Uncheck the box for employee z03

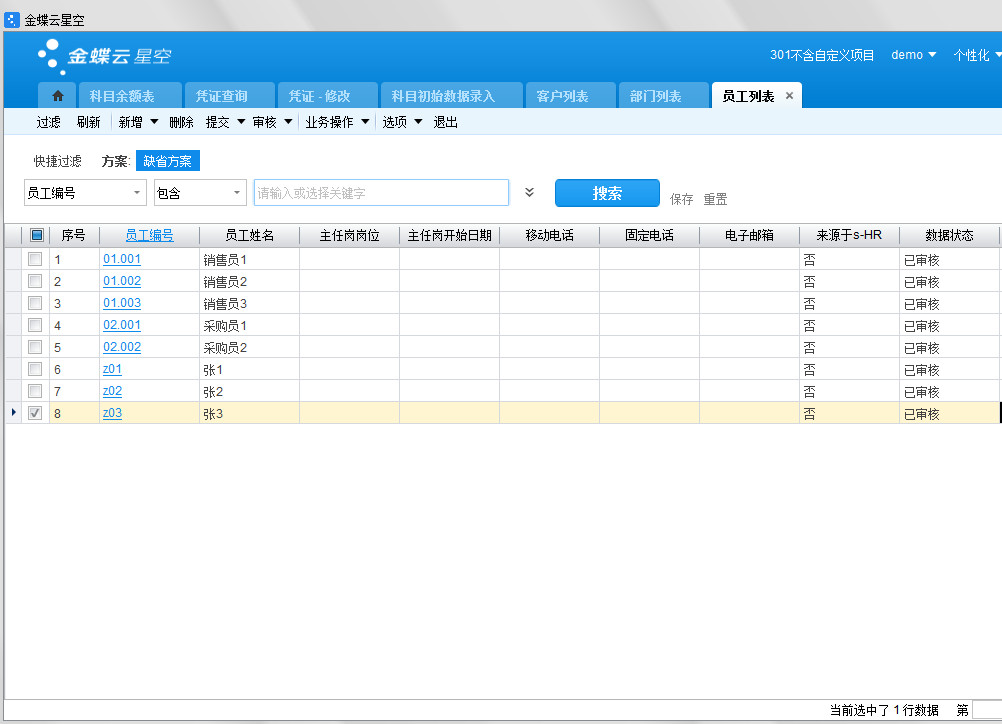pos(36,414)
